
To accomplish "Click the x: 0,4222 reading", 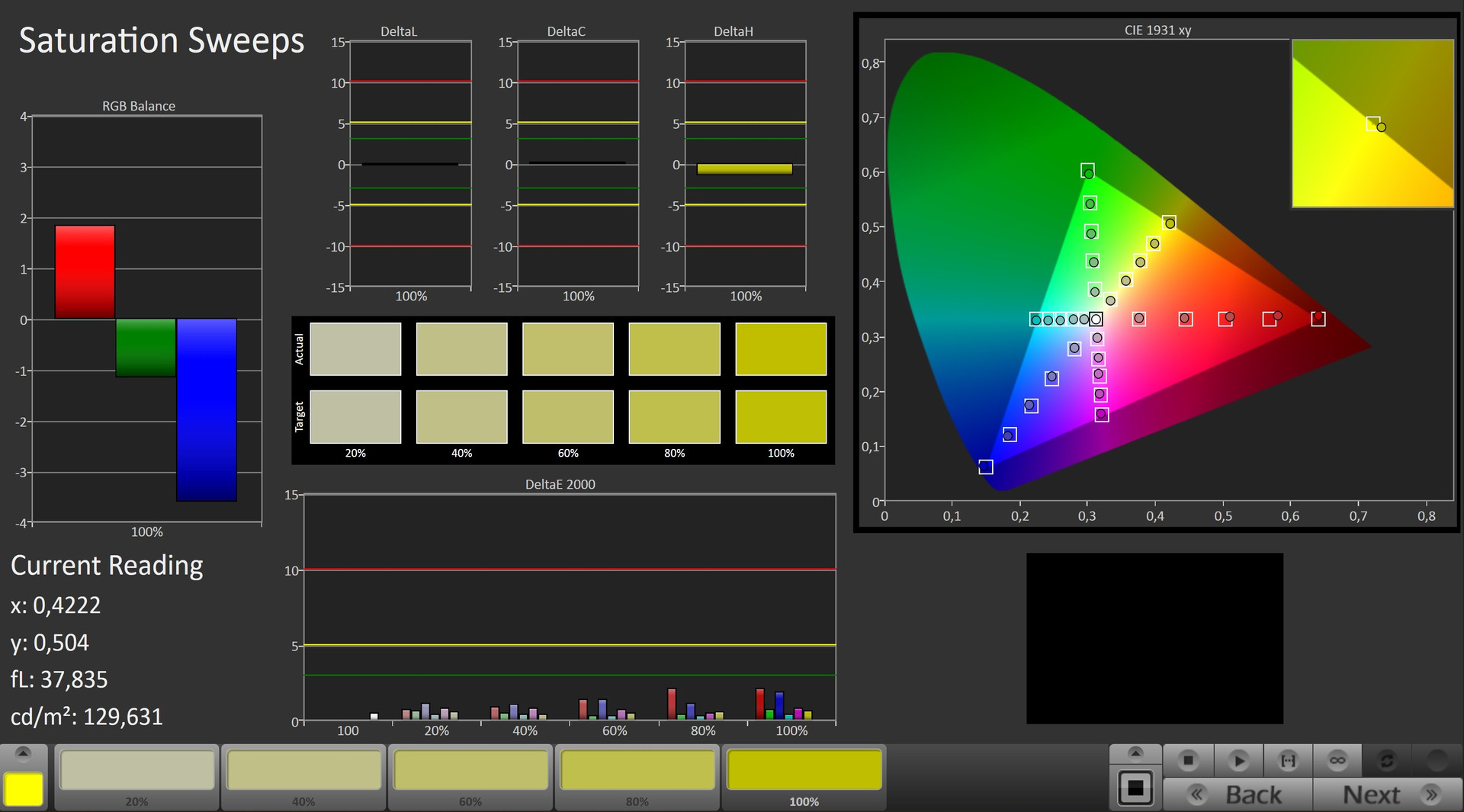I will 56,605.
